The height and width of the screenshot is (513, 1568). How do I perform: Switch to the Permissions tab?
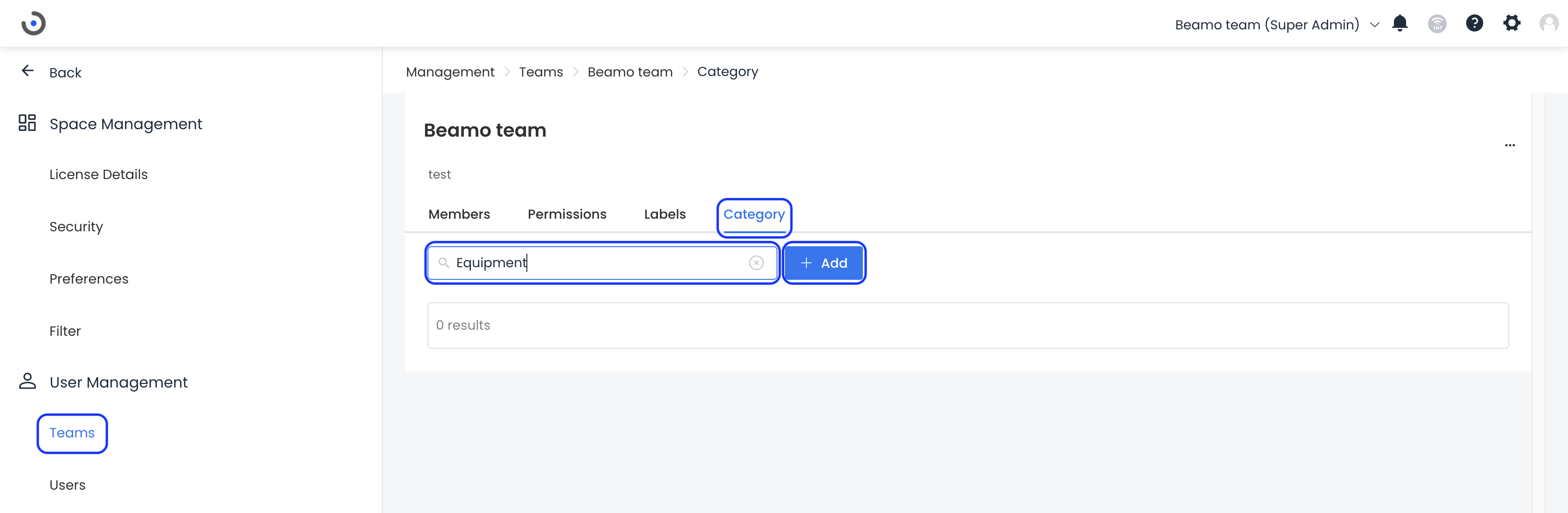pyautogui.click(x=567, y=214)
